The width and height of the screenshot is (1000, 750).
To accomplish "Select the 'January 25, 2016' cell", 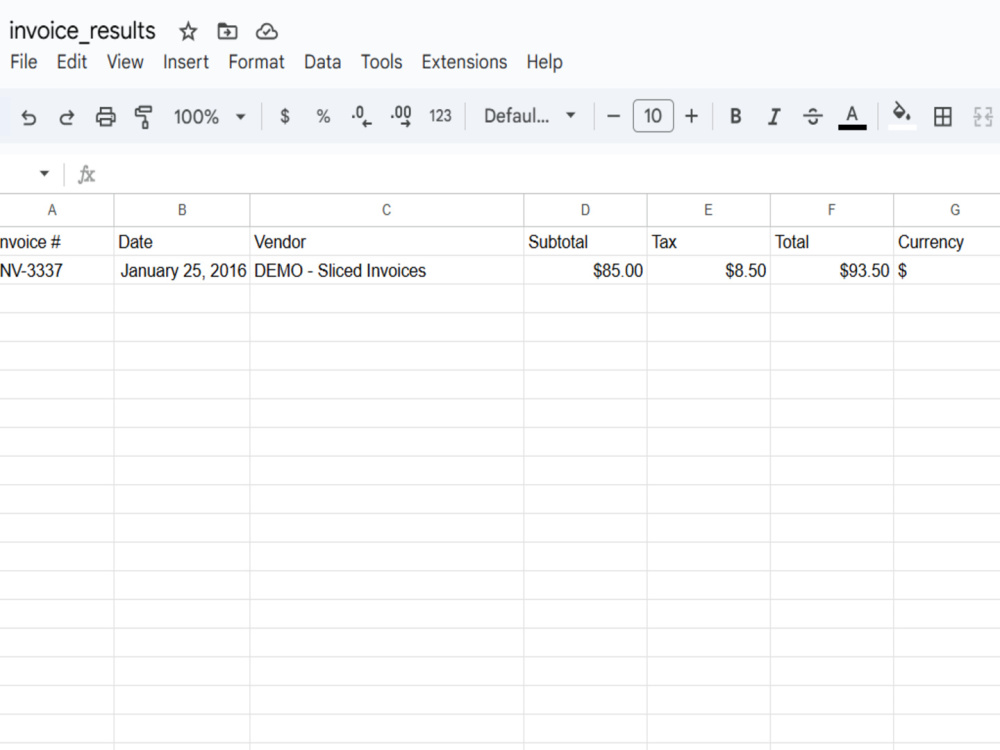I will pyautogui.click(x=182, y=270).
